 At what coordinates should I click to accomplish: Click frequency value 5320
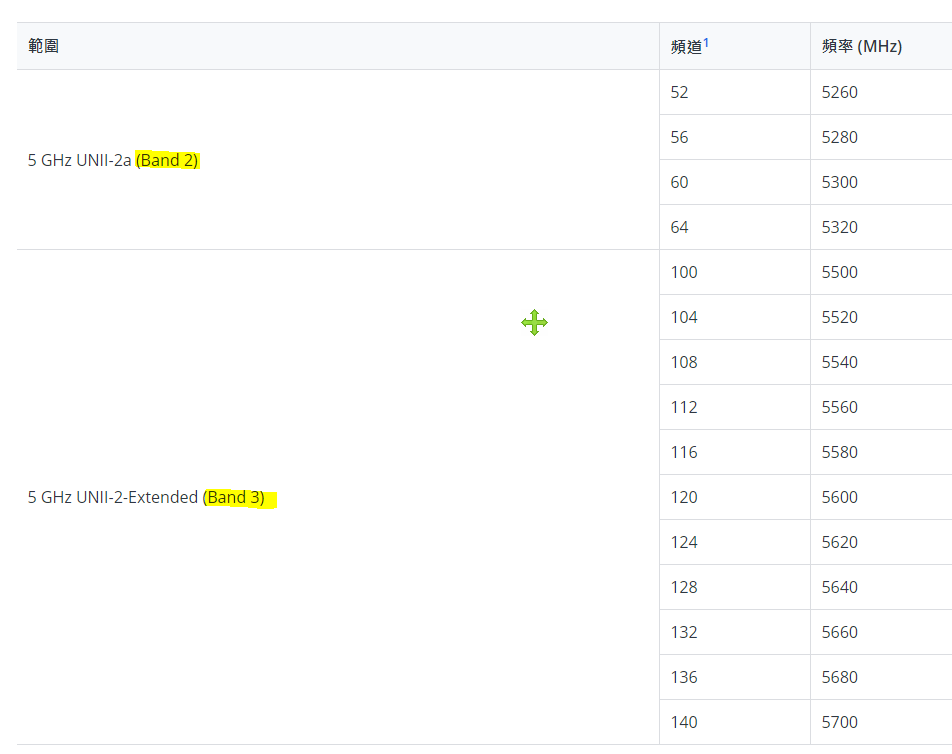point(840,227)
